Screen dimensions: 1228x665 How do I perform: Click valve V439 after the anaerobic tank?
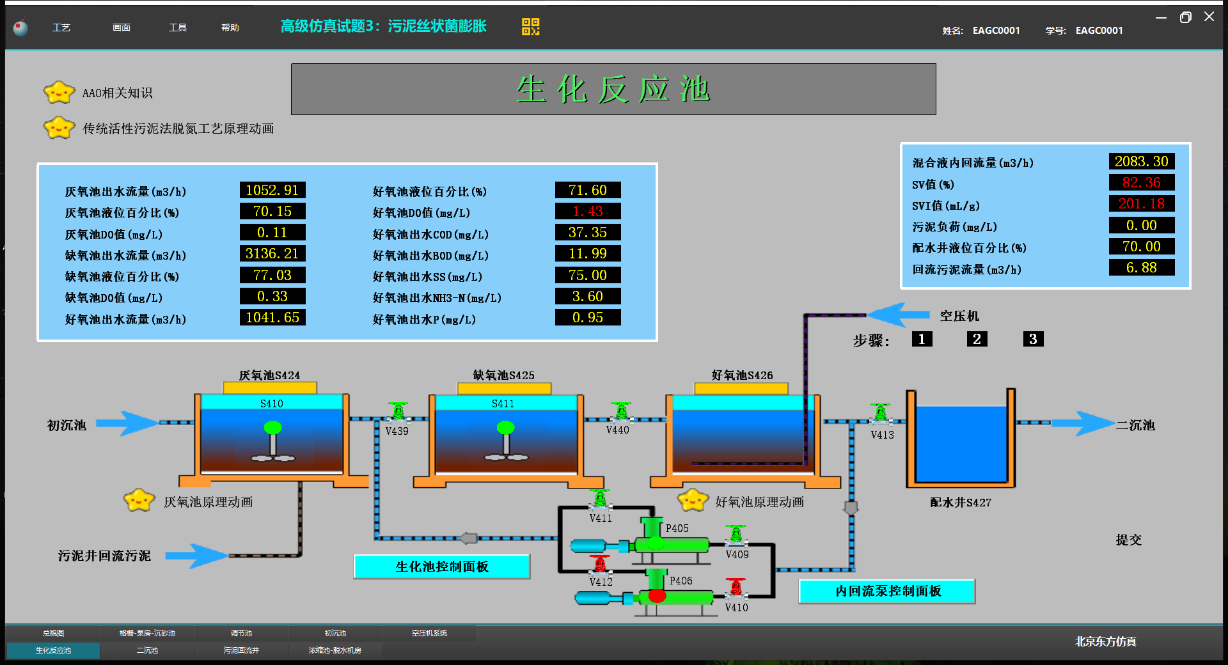click(398, 412)
